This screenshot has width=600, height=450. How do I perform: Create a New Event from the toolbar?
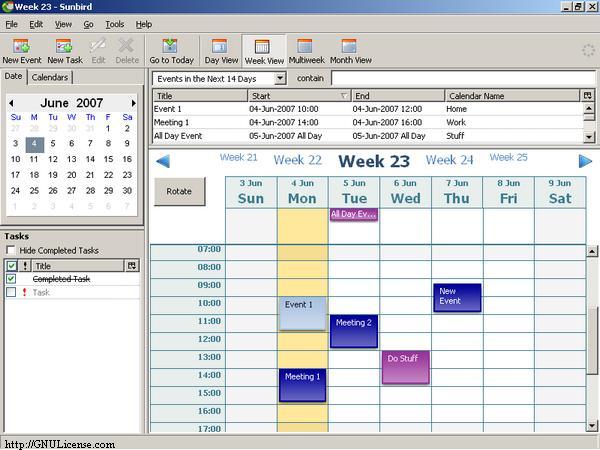coord(22,51)
